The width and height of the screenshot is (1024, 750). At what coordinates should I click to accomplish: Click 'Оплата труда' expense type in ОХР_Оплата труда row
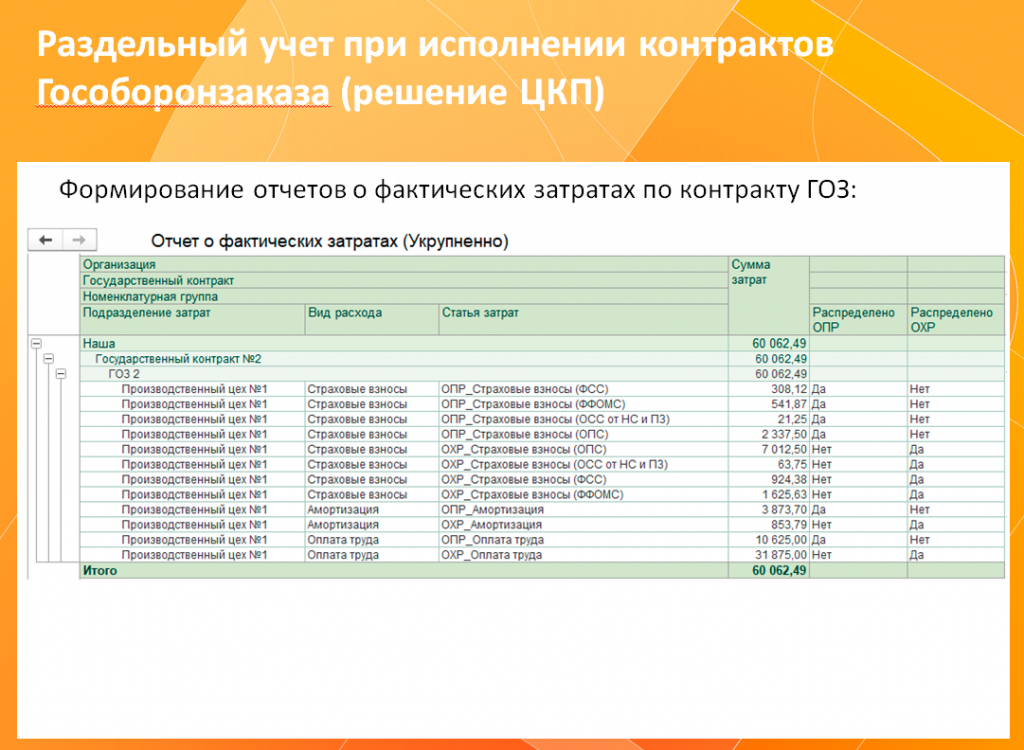(343, 555)
